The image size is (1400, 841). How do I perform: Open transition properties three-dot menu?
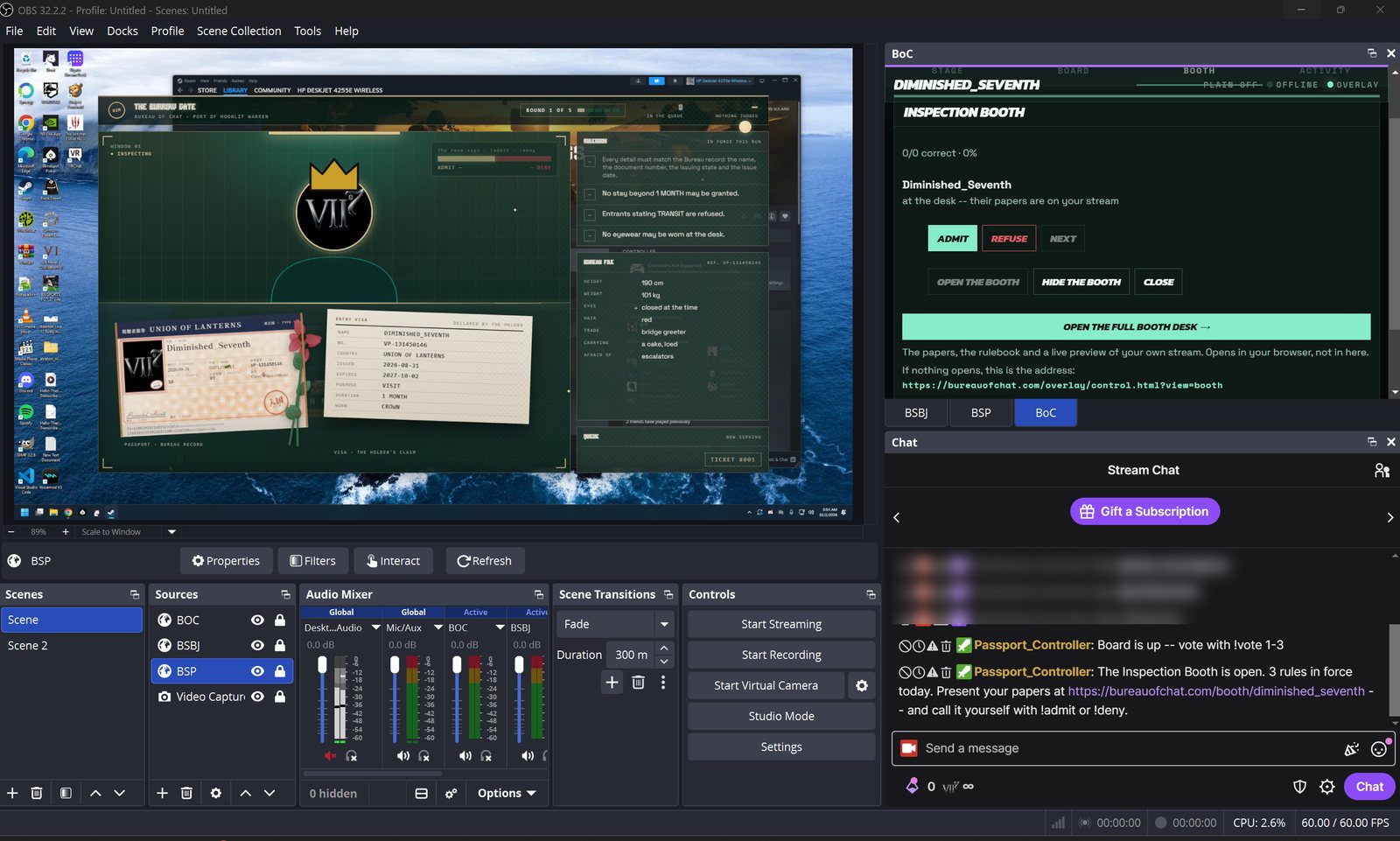[663, 682]
